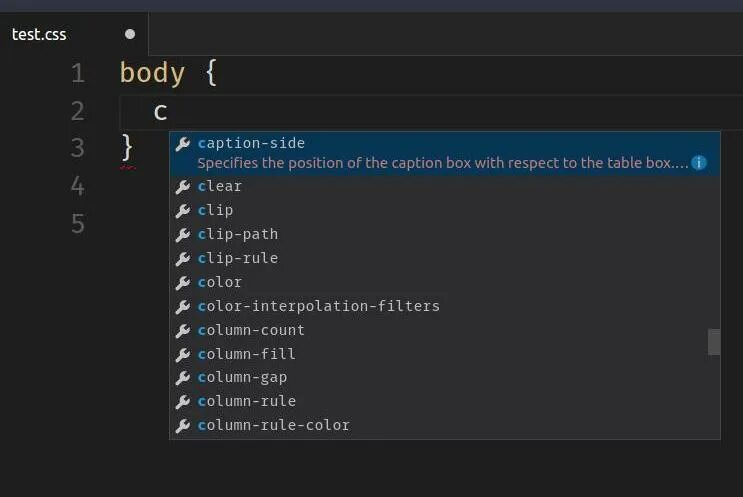The height and width of the screenshot is (497, 743).
Task: Click the wrench icon beside column-count
Action: (x=183, y=331)
